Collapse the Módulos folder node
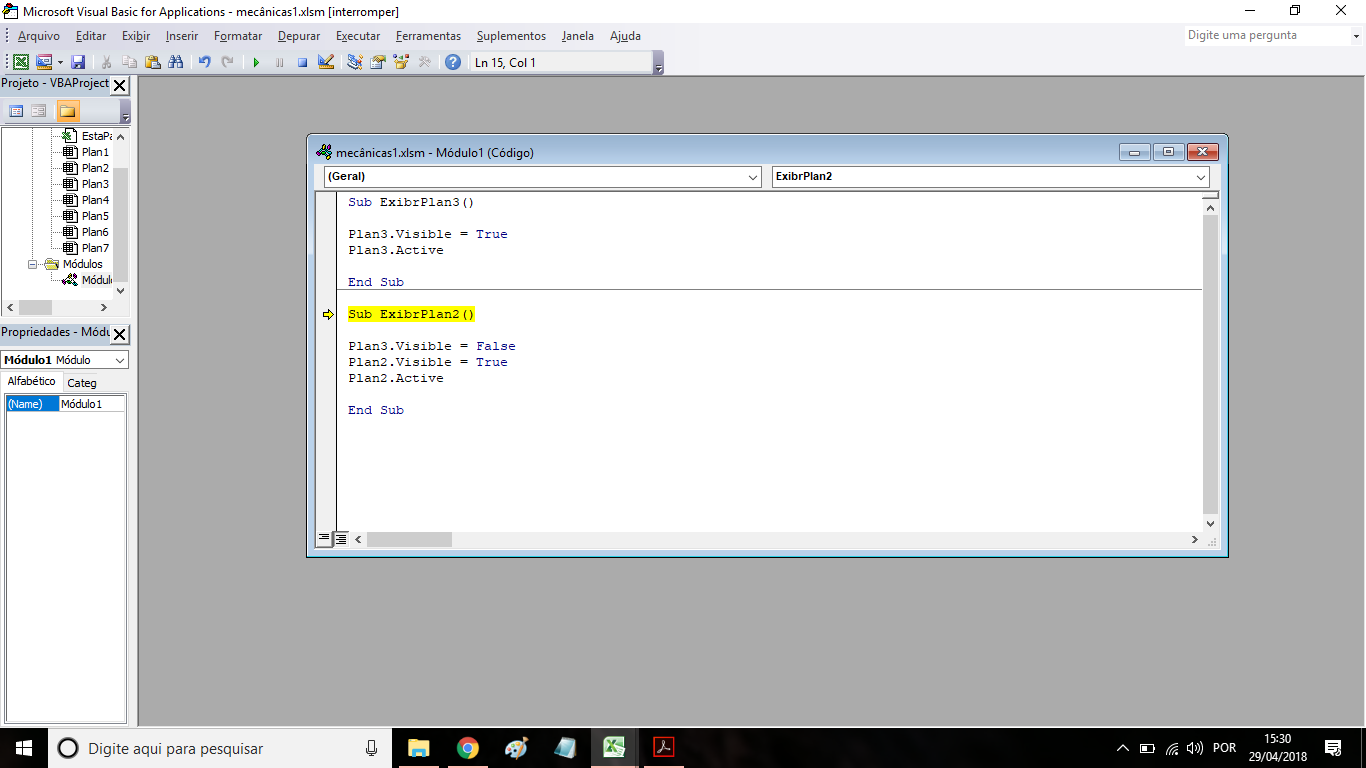Screen dimensions: 1366x768 click(32, 264)
